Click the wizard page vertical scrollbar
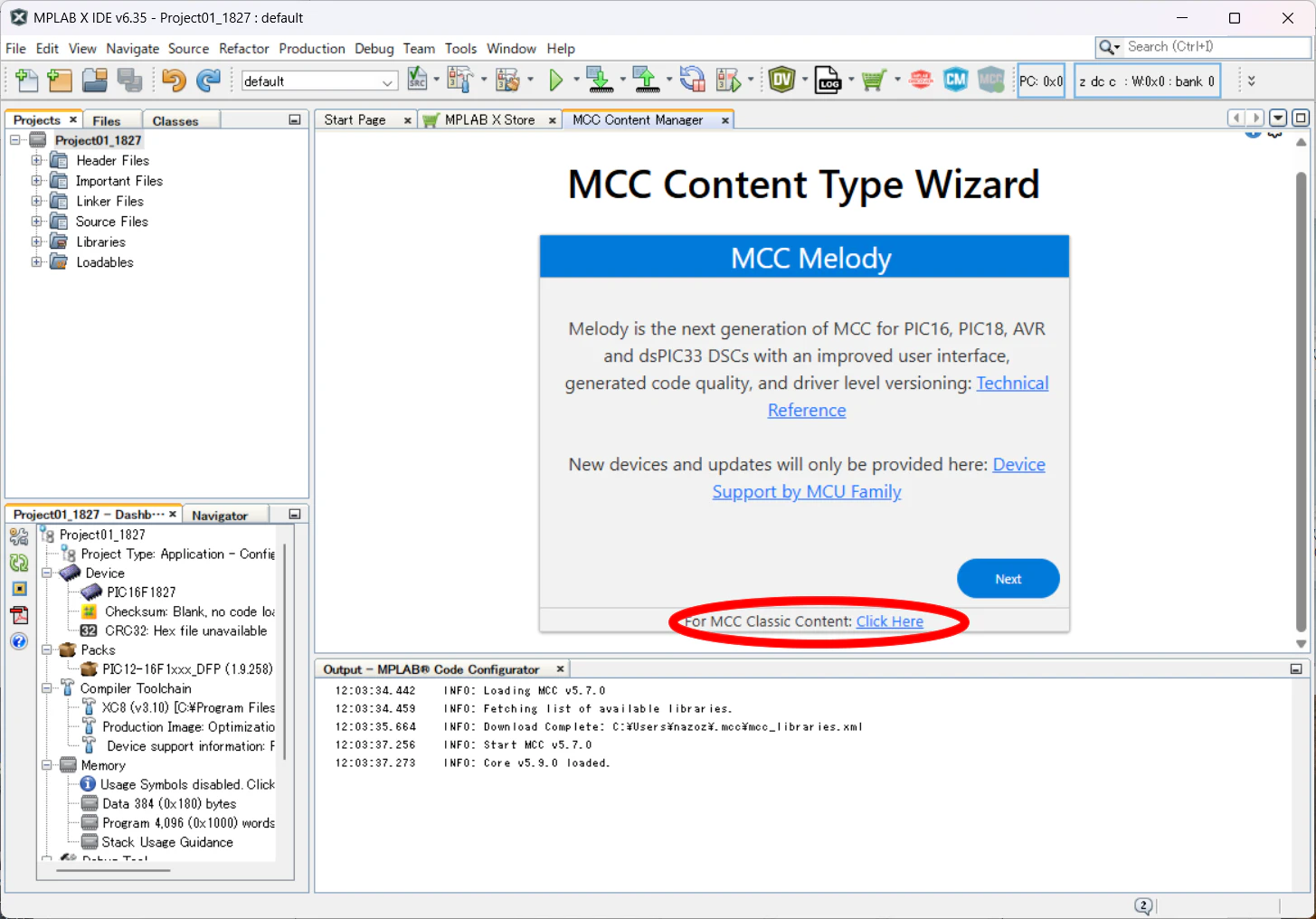 point(1301,403)
